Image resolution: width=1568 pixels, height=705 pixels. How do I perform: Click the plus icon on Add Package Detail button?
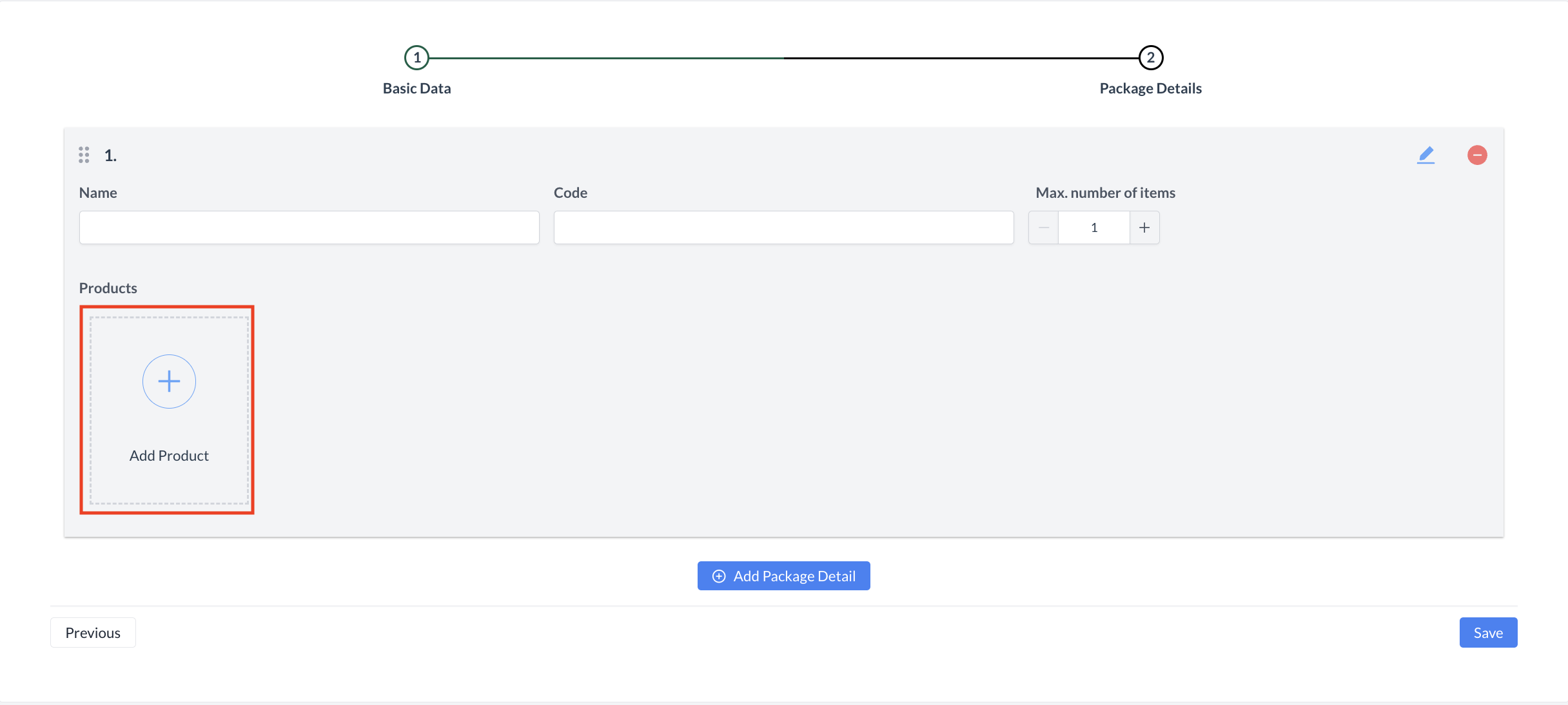point(718,575)
